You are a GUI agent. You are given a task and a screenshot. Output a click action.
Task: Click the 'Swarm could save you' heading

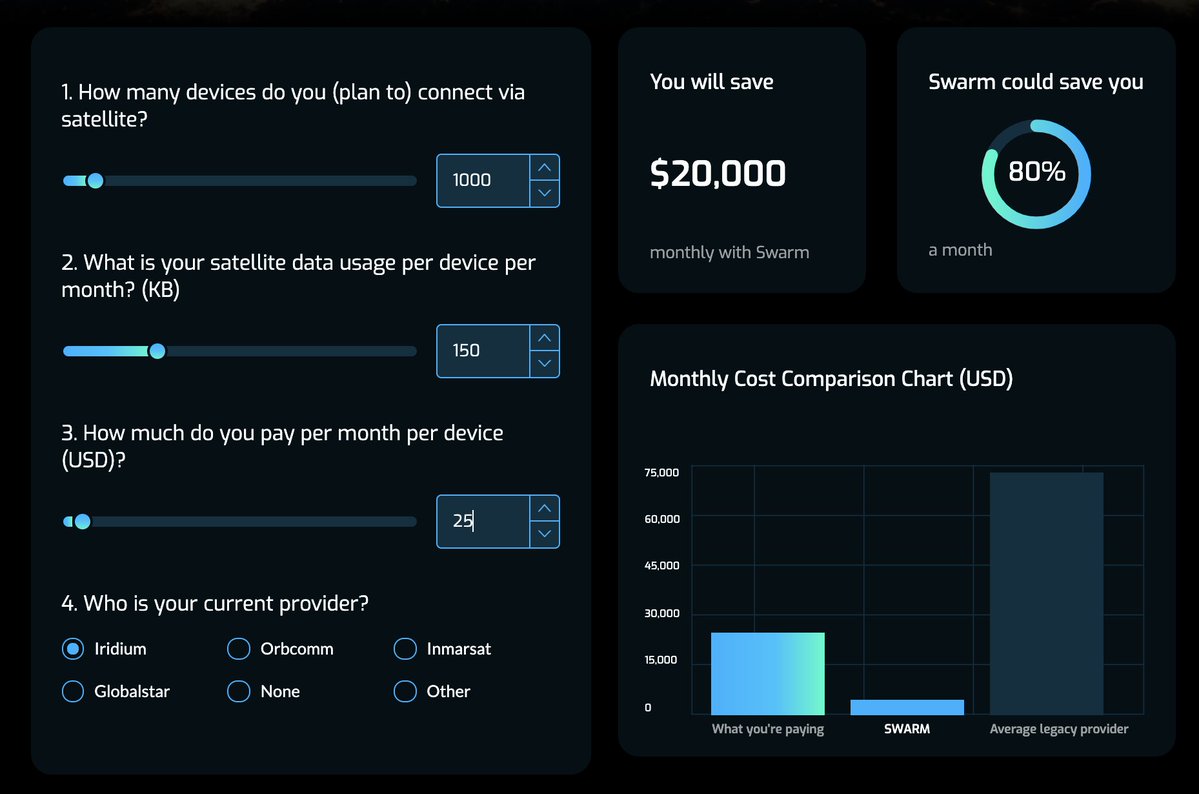(x=1035, y=82)
